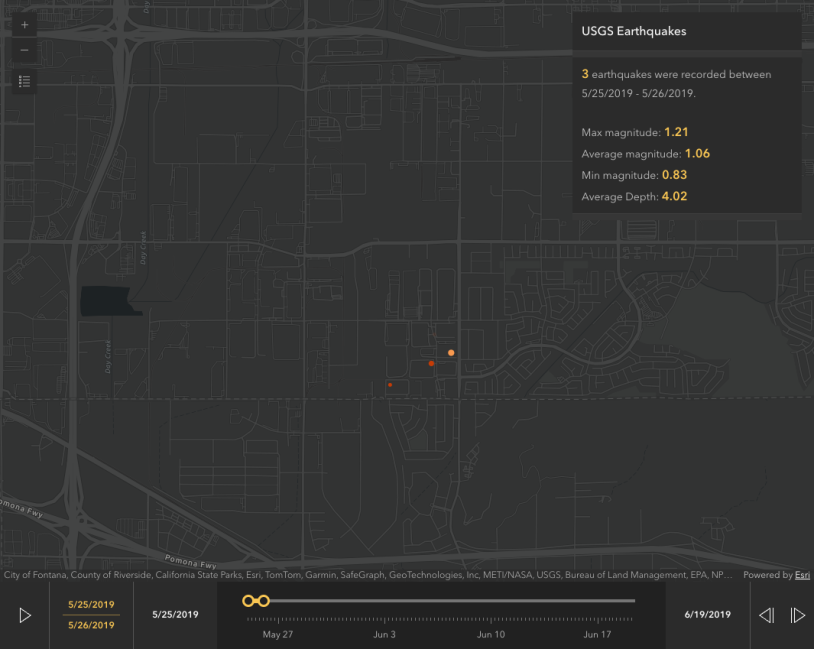
Task: Open the map legend
Action: (25, 81)
